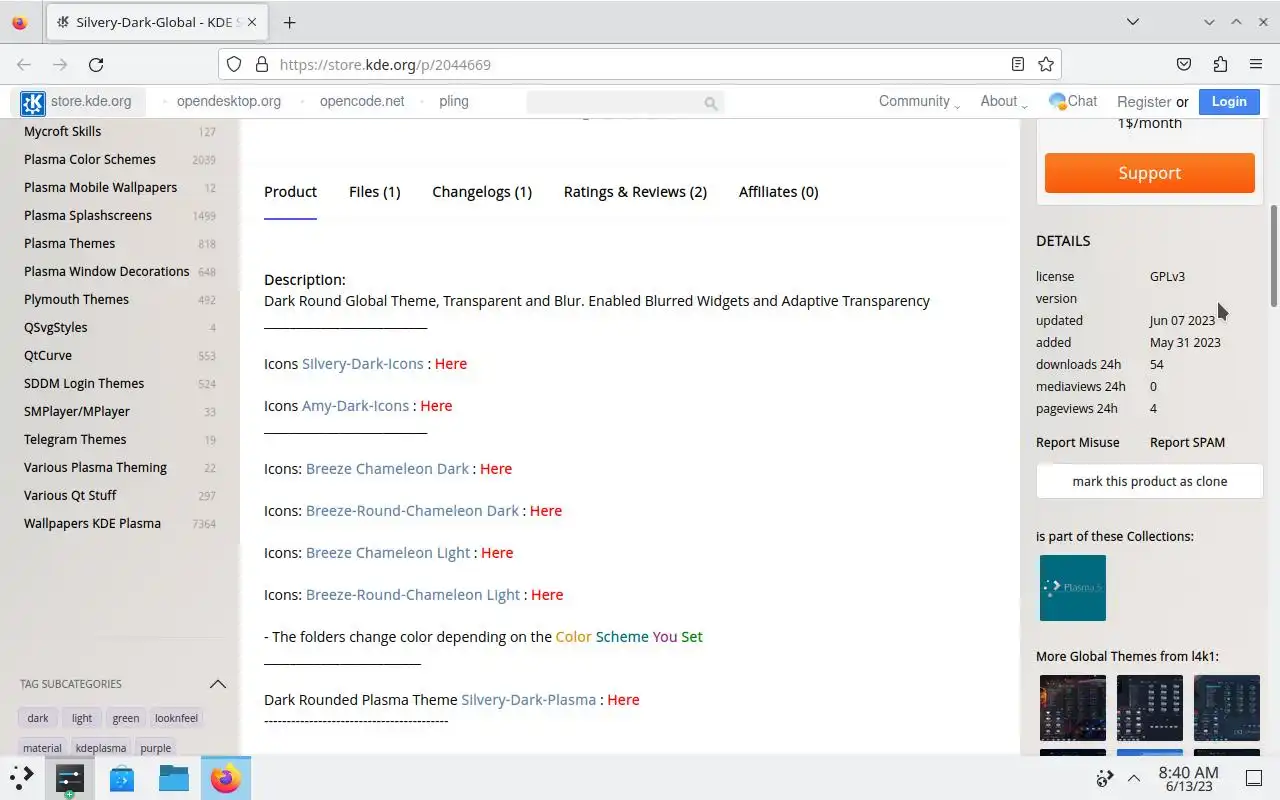Open KDE application launcher in taskbar
This screenshot has width=1280, height=800.
(x=22, y=777)
